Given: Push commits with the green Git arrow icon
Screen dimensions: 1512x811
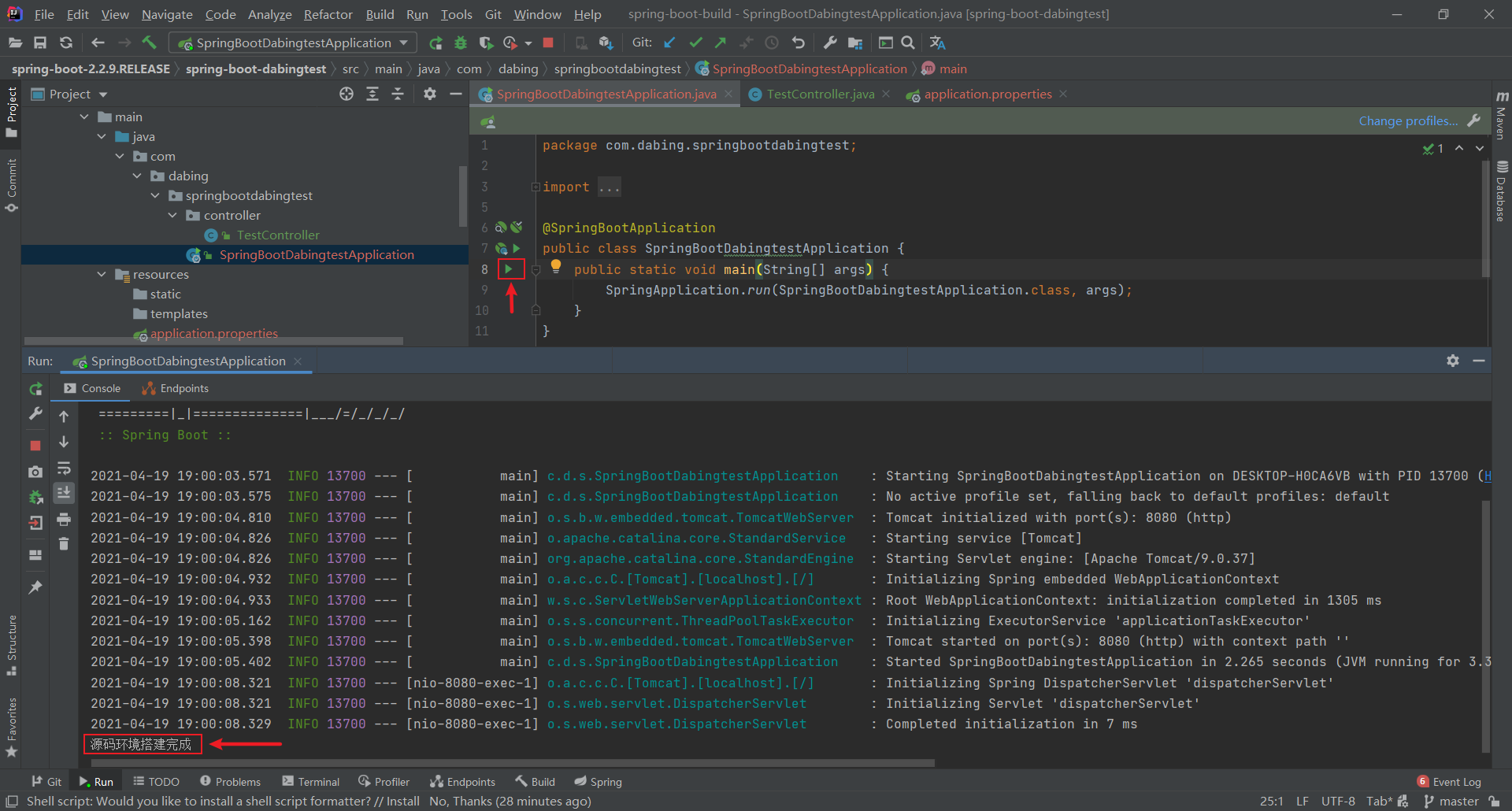Looking at the screenshot, I should (720, 43).
